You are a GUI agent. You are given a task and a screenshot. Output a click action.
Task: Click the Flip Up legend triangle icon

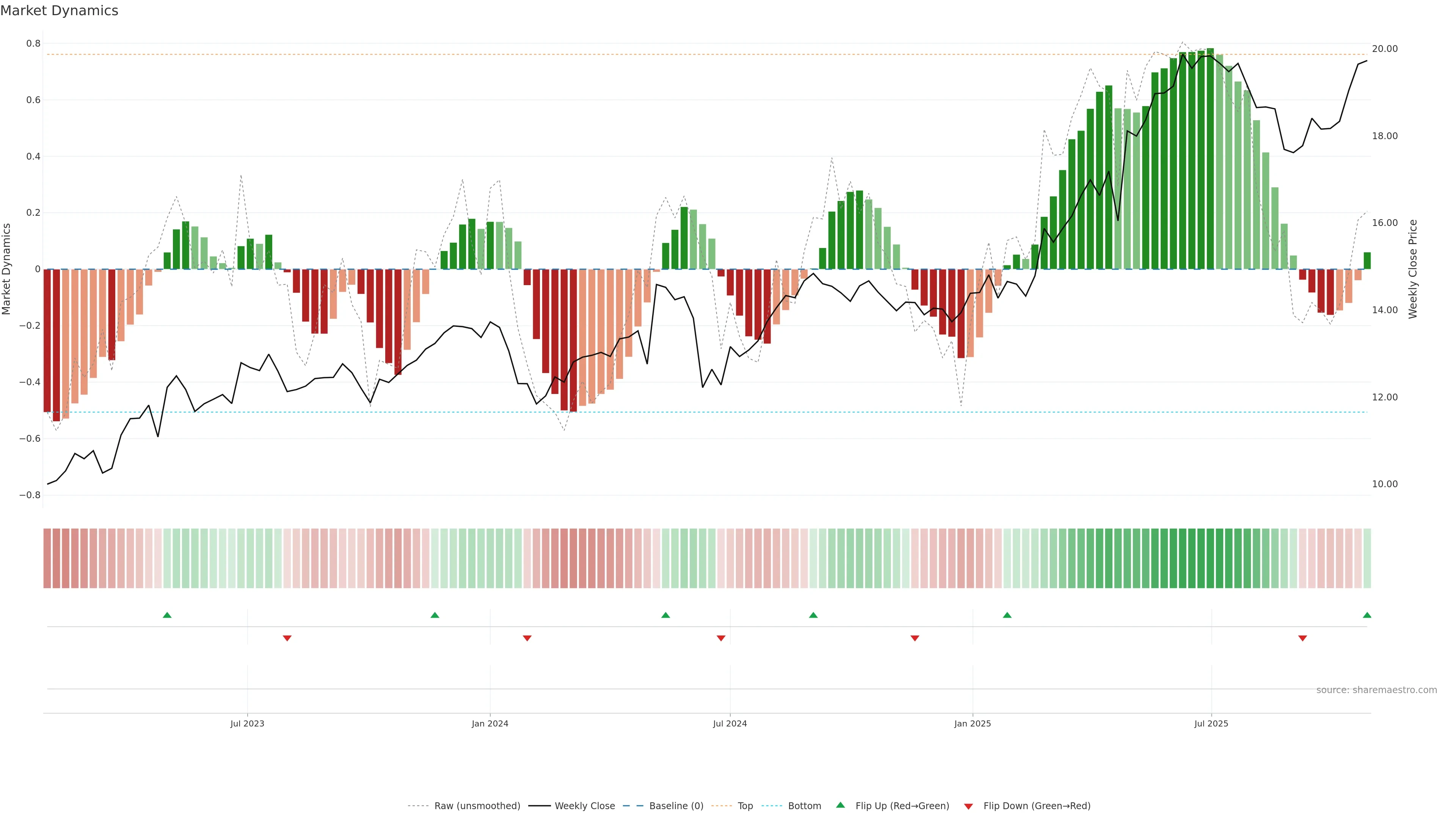tap(840, 805)
